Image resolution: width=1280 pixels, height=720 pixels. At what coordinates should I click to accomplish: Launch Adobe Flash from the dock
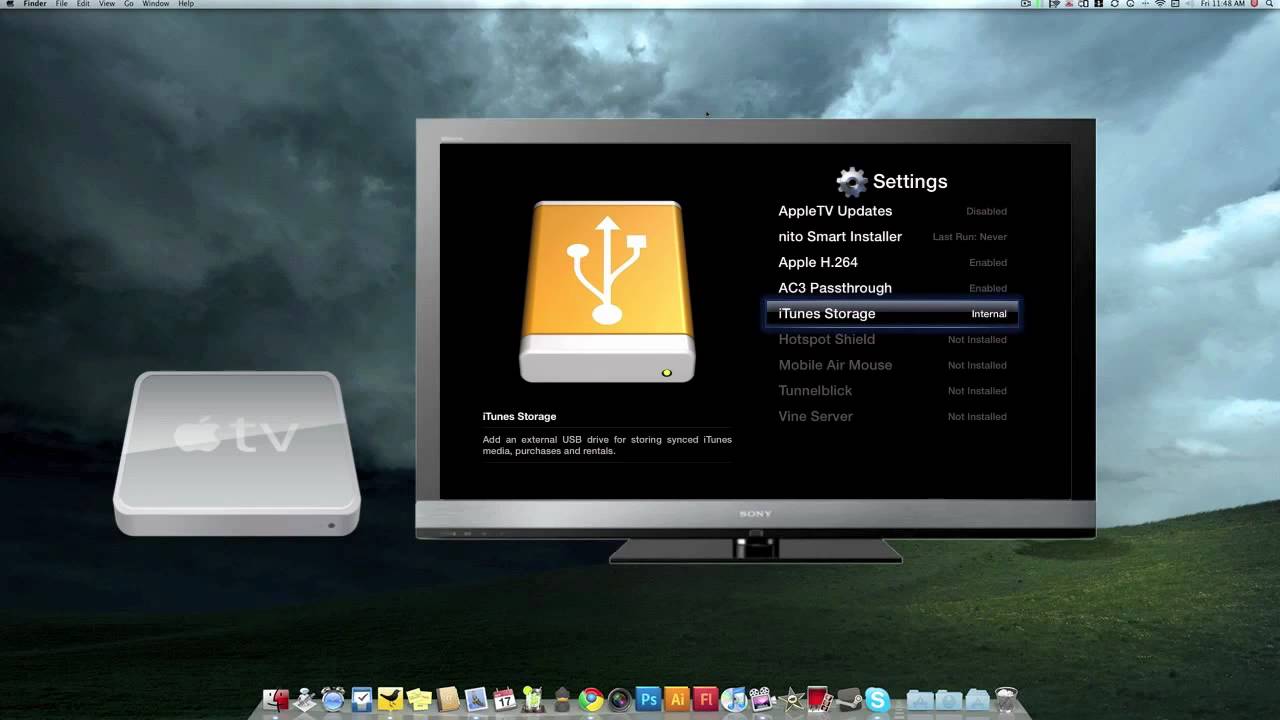pos(706,700)
